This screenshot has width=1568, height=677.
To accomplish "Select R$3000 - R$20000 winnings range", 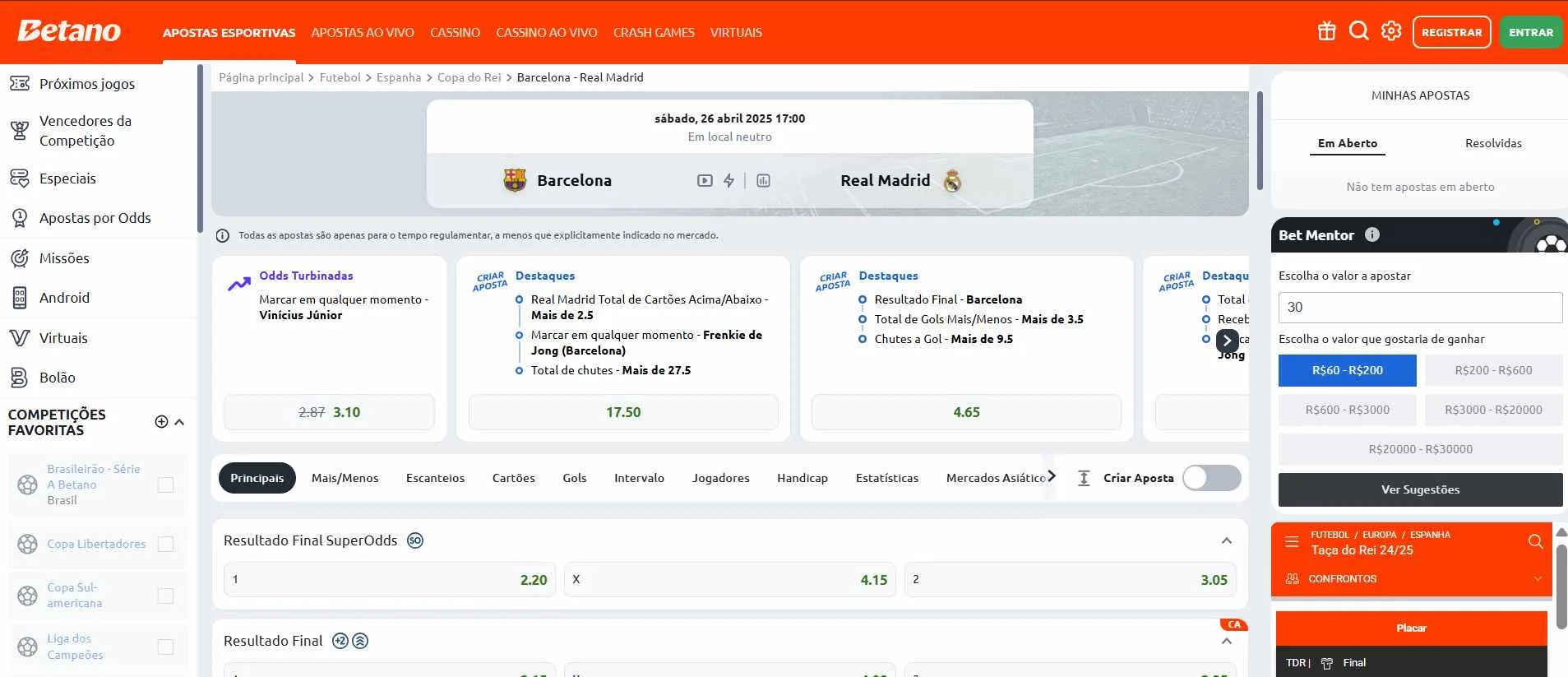I will 1493,410.
